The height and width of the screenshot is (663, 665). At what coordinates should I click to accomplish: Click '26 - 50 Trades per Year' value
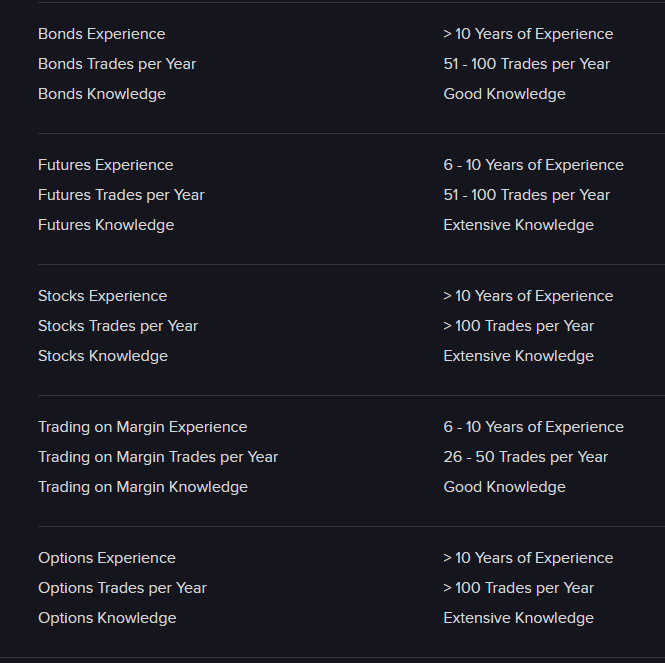pyautogui.click(x=525, y=457)
